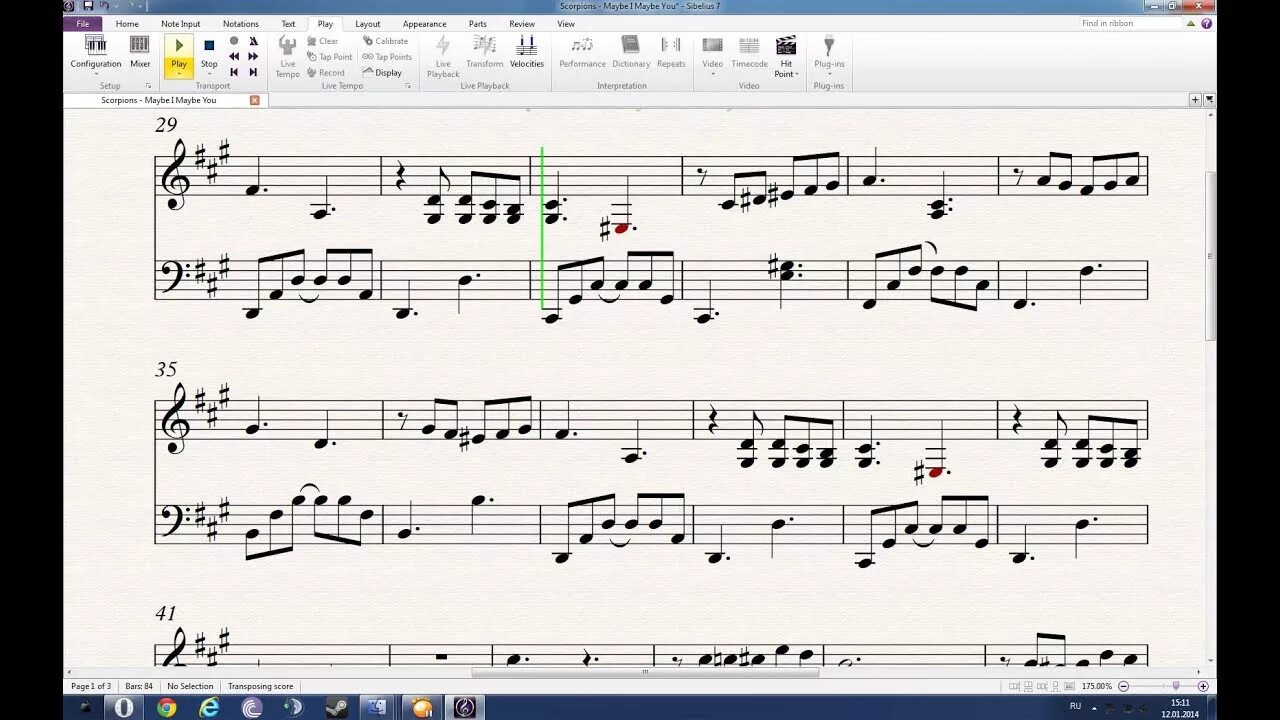Rewind playback with the double-left arrows
Image resolution: width=1280 pixels, height=720 pixels.
point(234,57)
